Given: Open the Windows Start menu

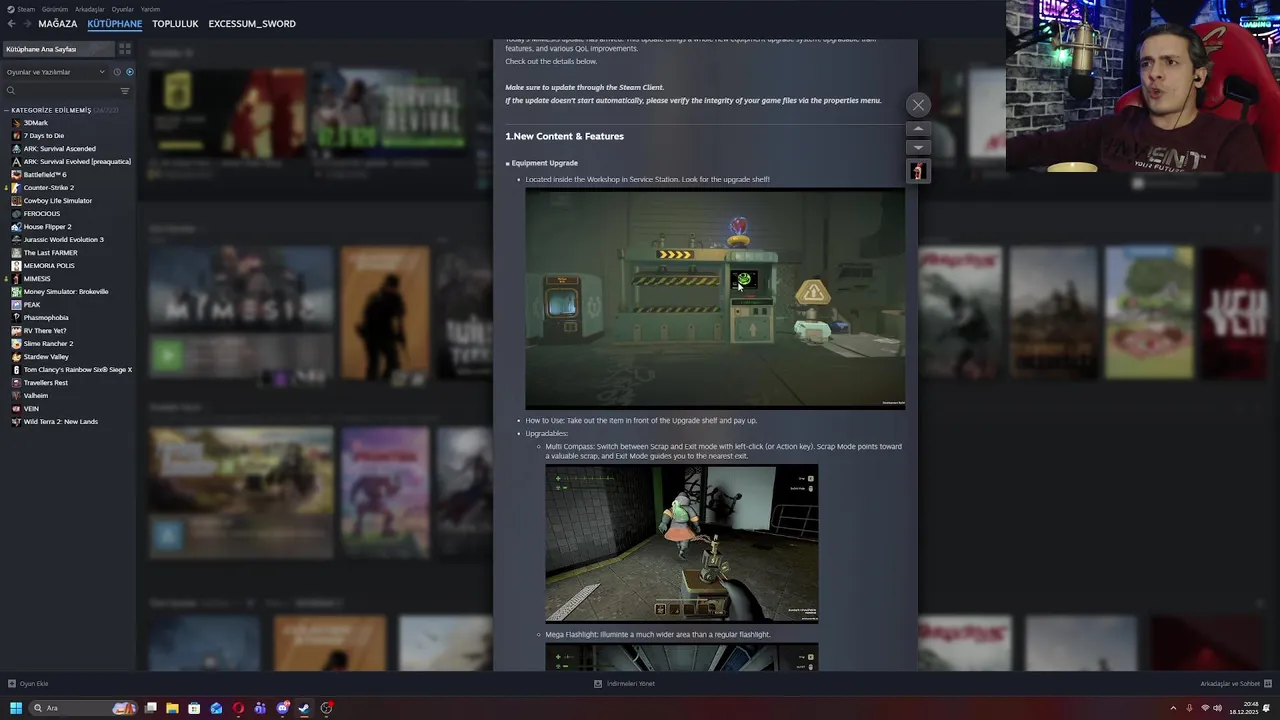Looking at the screenshot, I should click(16, 708).
